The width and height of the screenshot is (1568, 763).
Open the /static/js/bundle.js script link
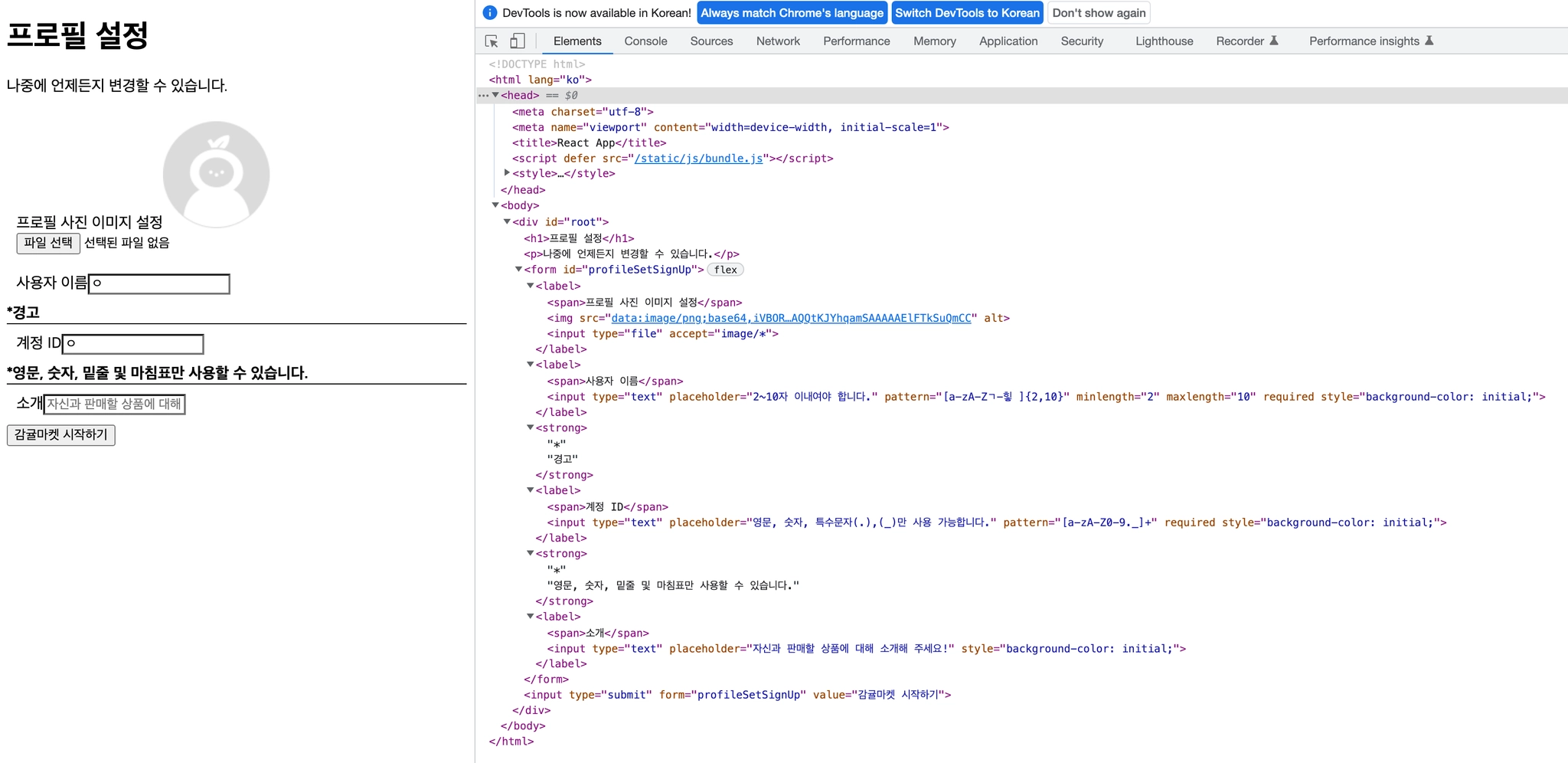tap(698, 159)
